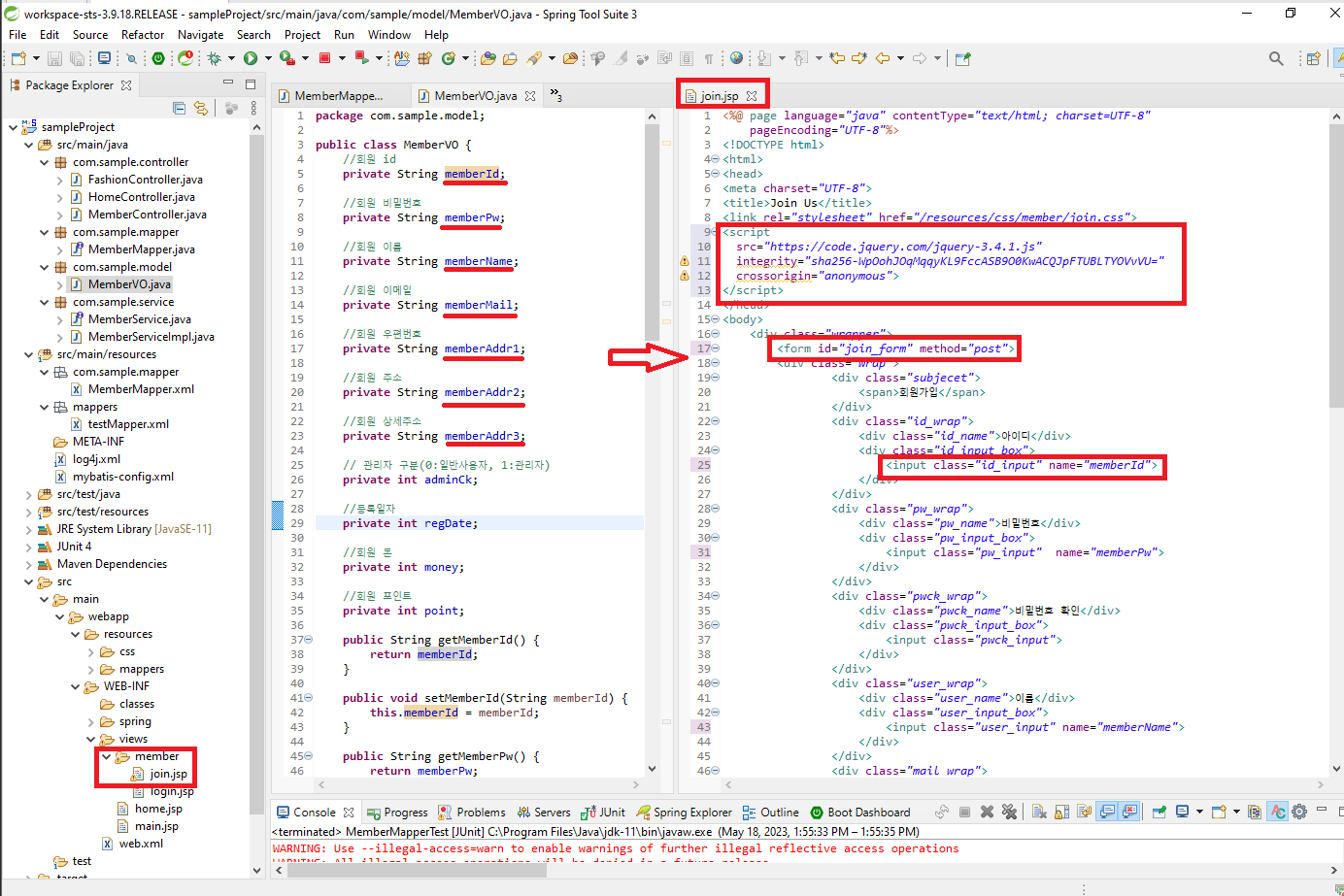Click Collapse All in Package Explorer
This screenshot has height=896, width=1344.
click(179, 108)
